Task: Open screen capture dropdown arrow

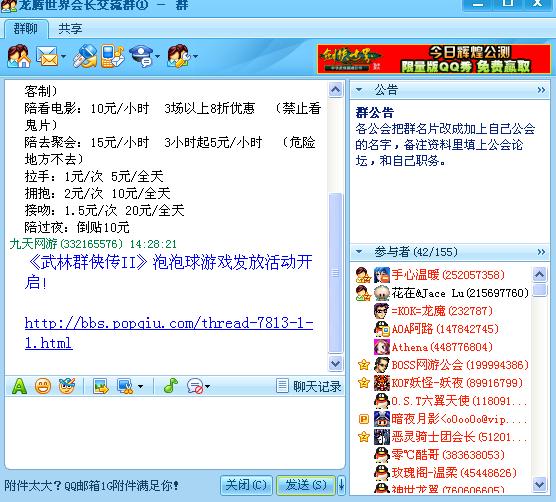Action: [140, 386]
